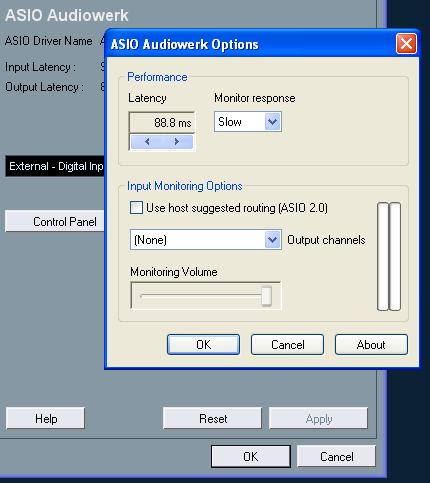Click the right level meter bar
Viewport: 430px width, 483px height.
[x=395, y=256]
